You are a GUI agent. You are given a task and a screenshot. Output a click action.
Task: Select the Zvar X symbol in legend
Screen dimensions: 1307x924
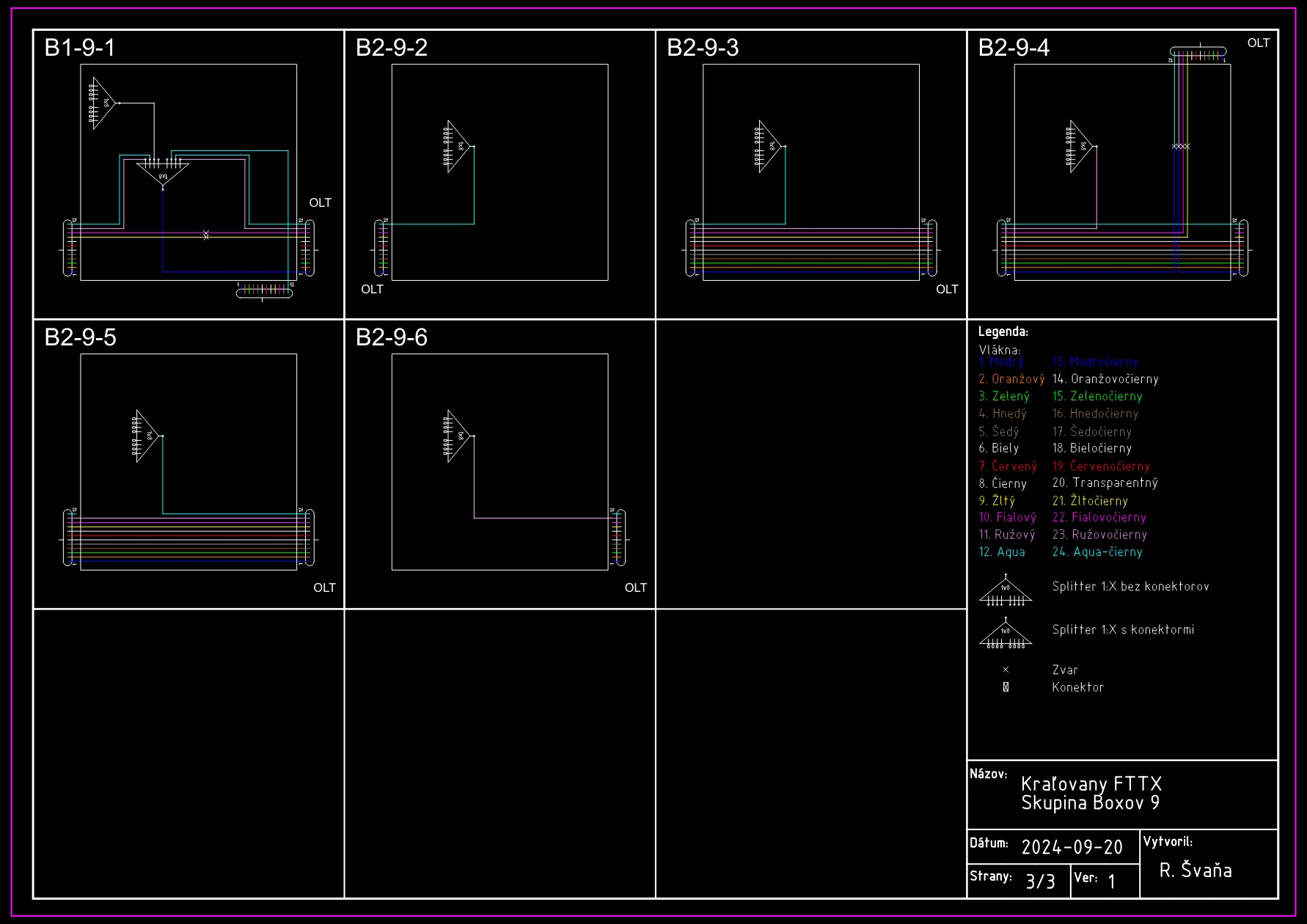click(x=1006, y=670)
